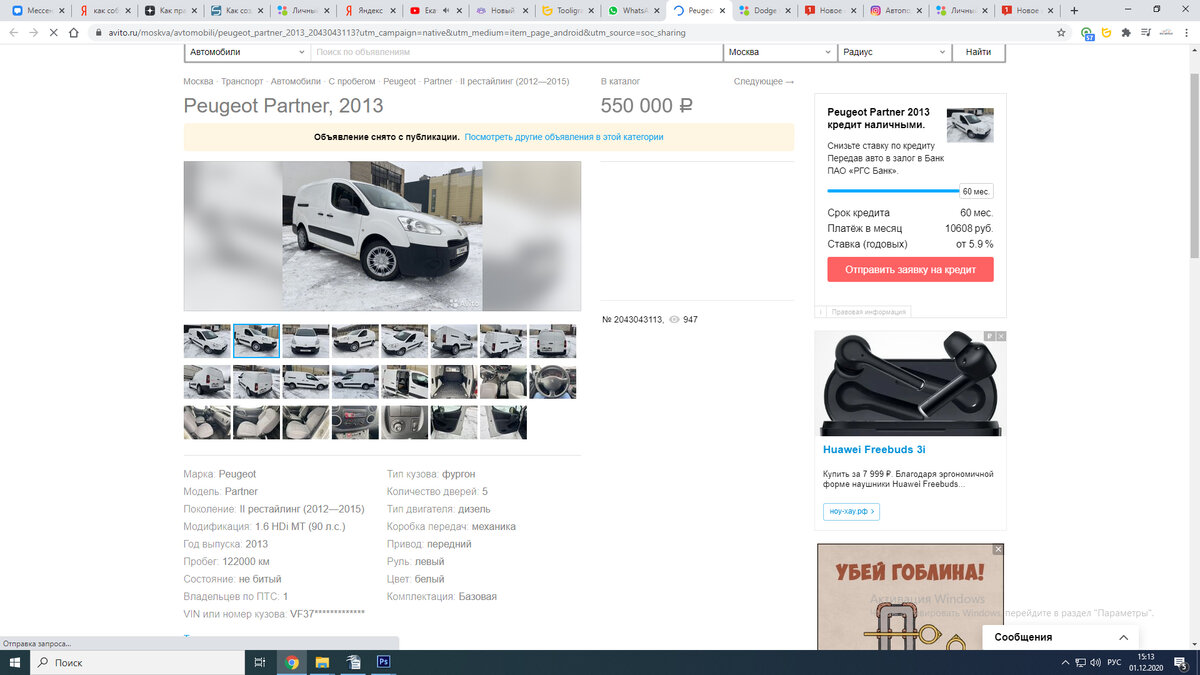
Task: Switch to the WhatsApp tab
Action: pyautogui.click(x=633, y=10)
